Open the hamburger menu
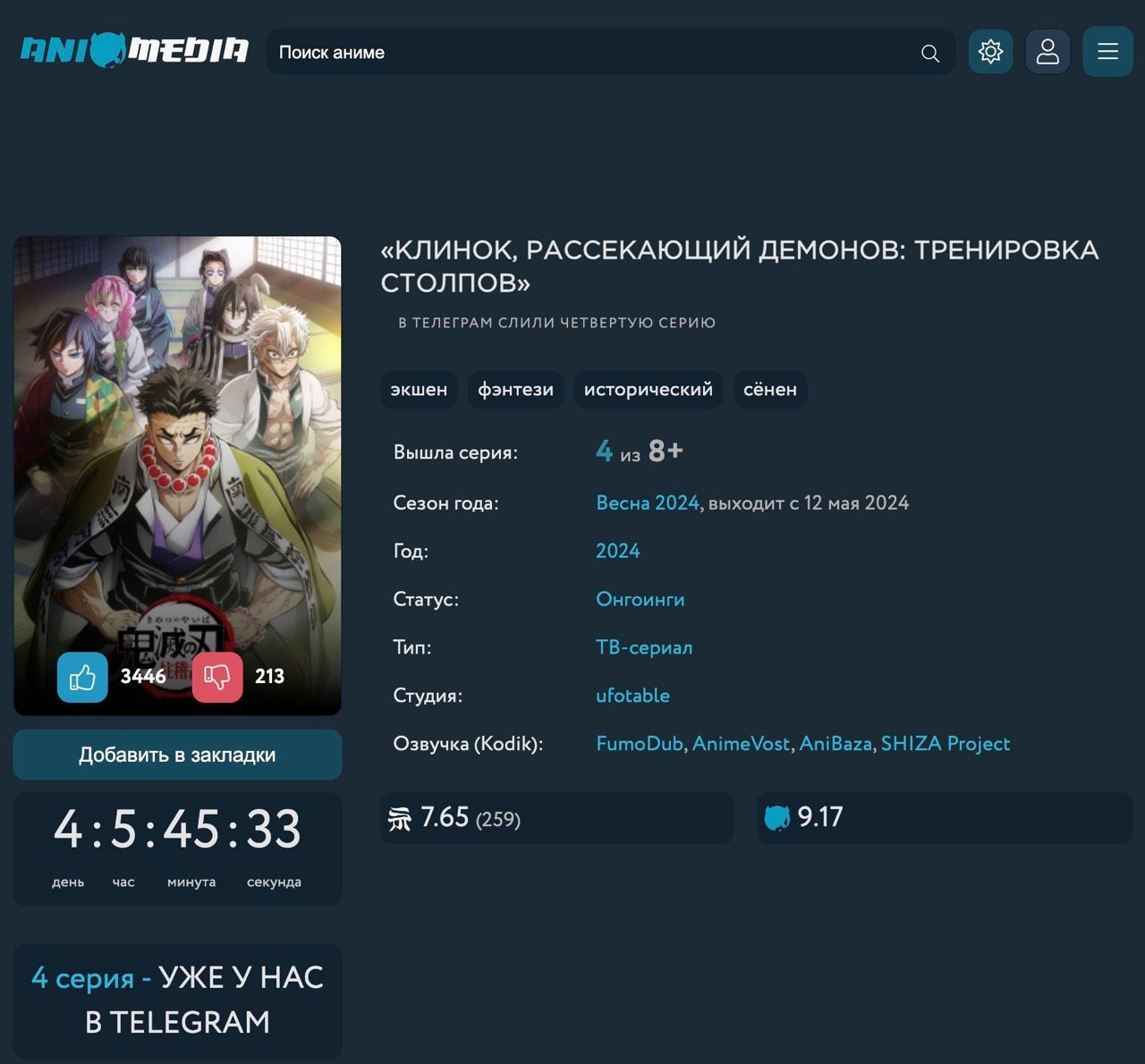The width and height of the screenshot is (1145, 1064). (x=1108, y=51)
